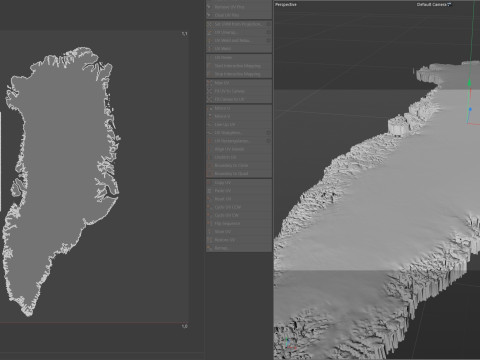This screenshot has width=480, height=360.
Task: Apply Boundary to Circle
Action: (x=239, y=165)
